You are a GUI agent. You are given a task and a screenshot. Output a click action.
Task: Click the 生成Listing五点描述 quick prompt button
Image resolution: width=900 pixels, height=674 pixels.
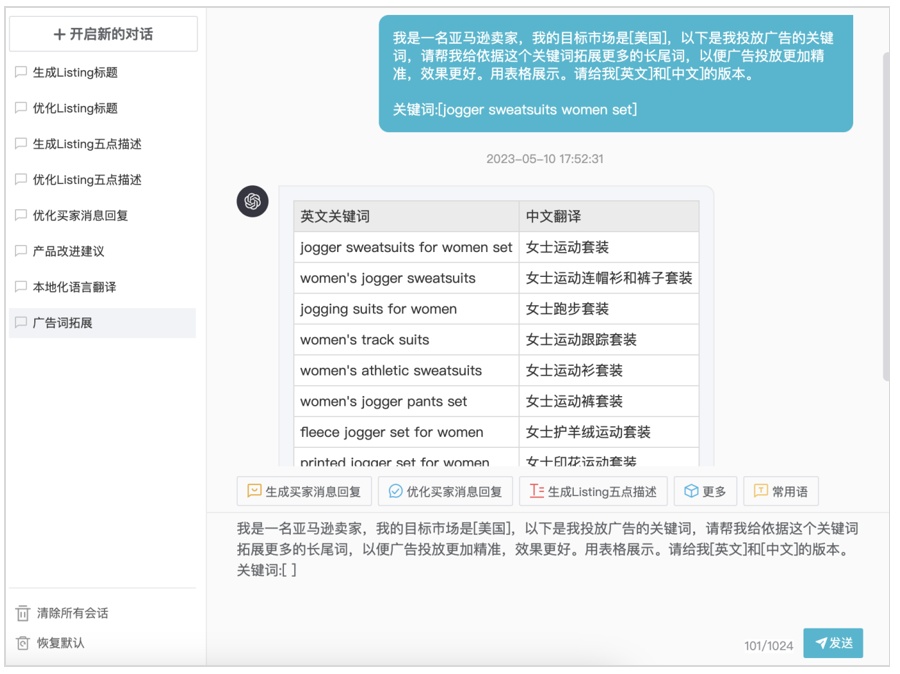point(593,491)
